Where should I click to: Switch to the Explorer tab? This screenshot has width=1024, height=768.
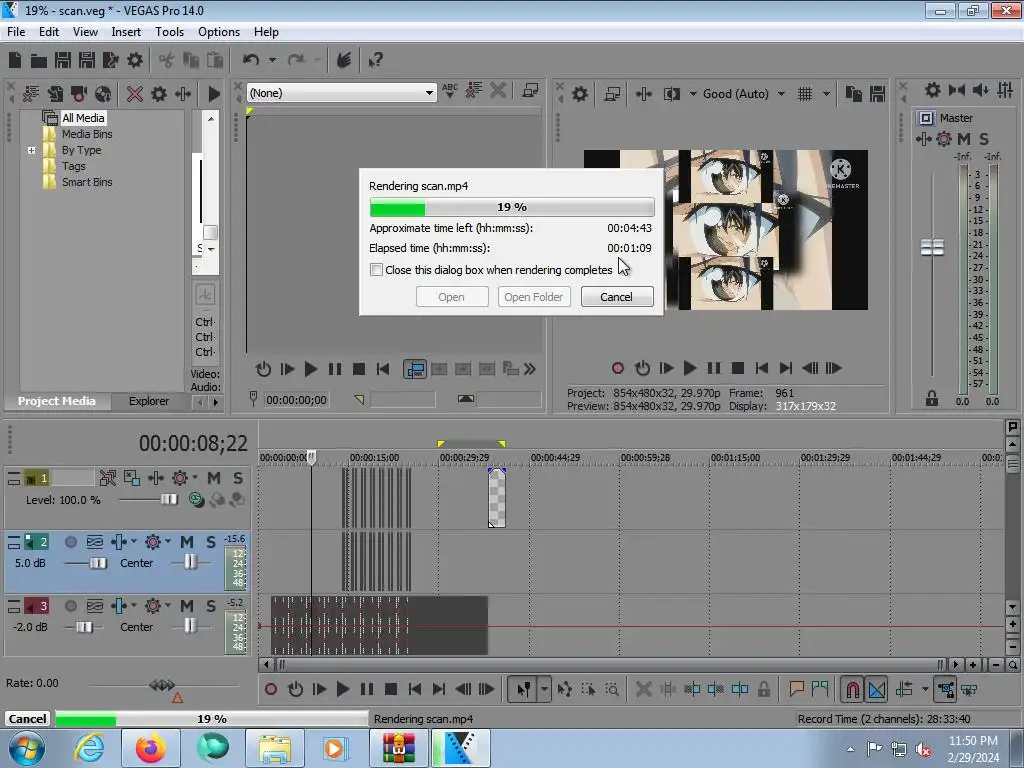[149, 401]
